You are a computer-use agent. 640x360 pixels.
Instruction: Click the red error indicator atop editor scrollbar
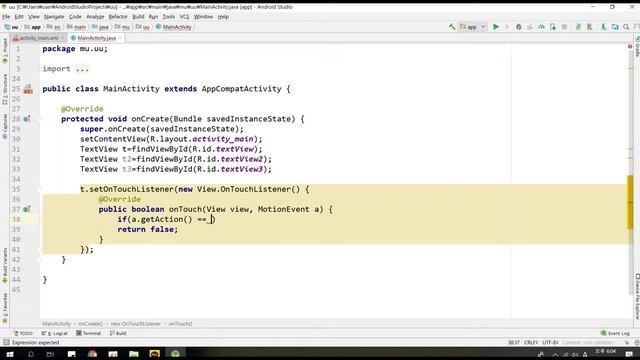click(630, 47)
